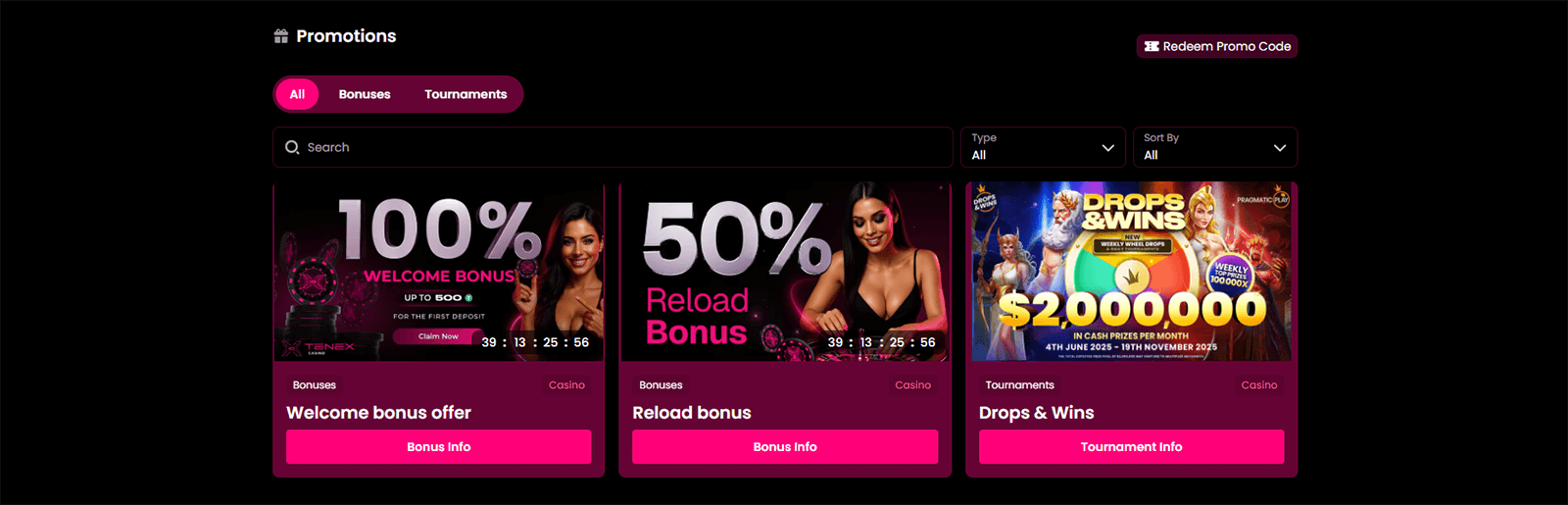The height and width of the screenshot is (505, 1568).
Task: Click Redeem Promo Code button
Action: [x=1217, y=46]
